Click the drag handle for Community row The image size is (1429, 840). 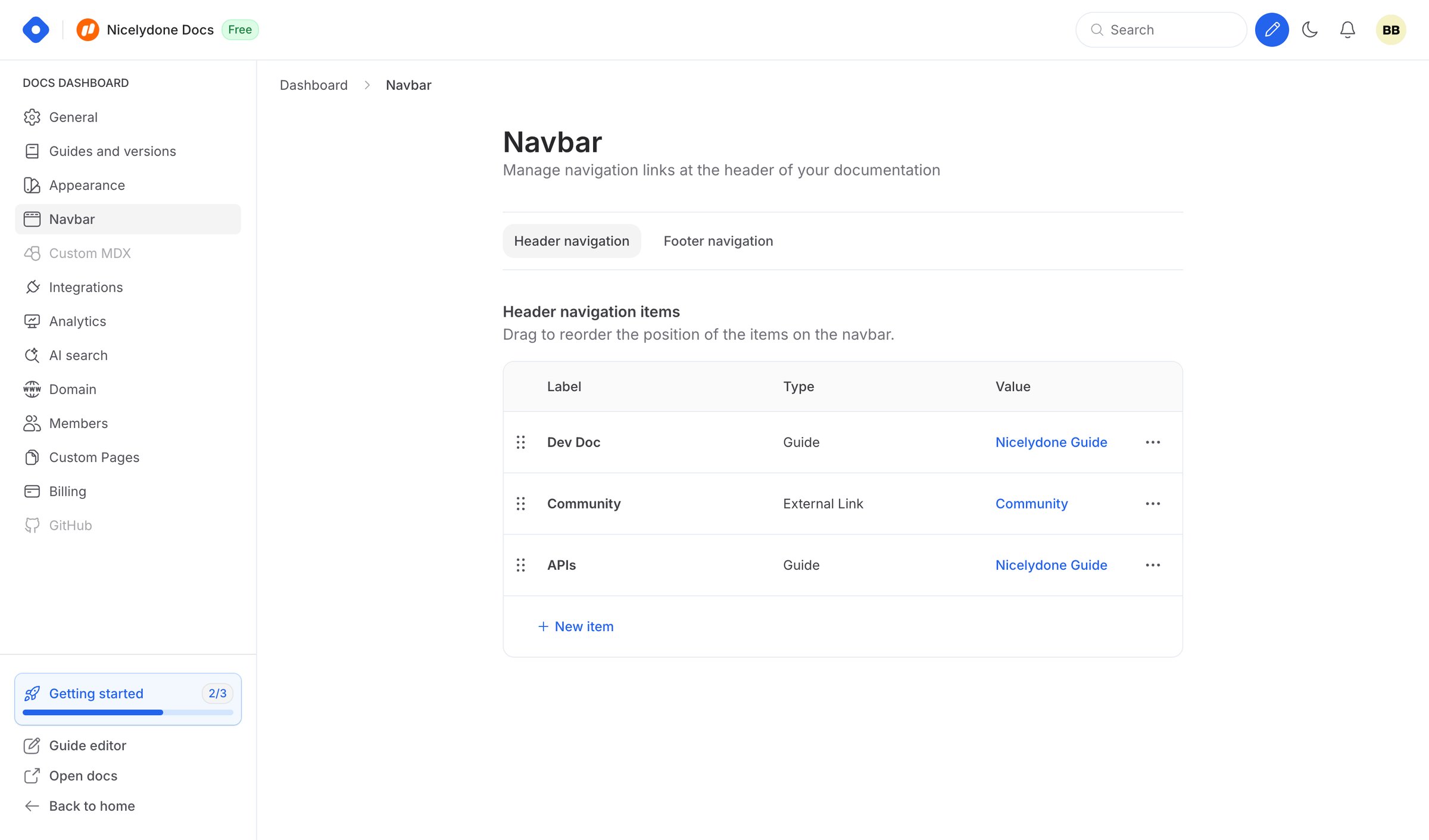click(x=521, y=504)
